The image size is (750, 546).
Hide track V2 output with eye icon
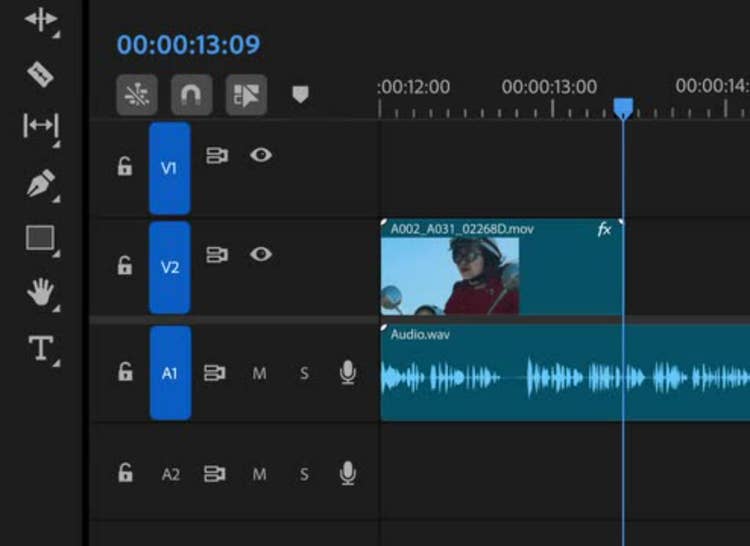(261, 254)
